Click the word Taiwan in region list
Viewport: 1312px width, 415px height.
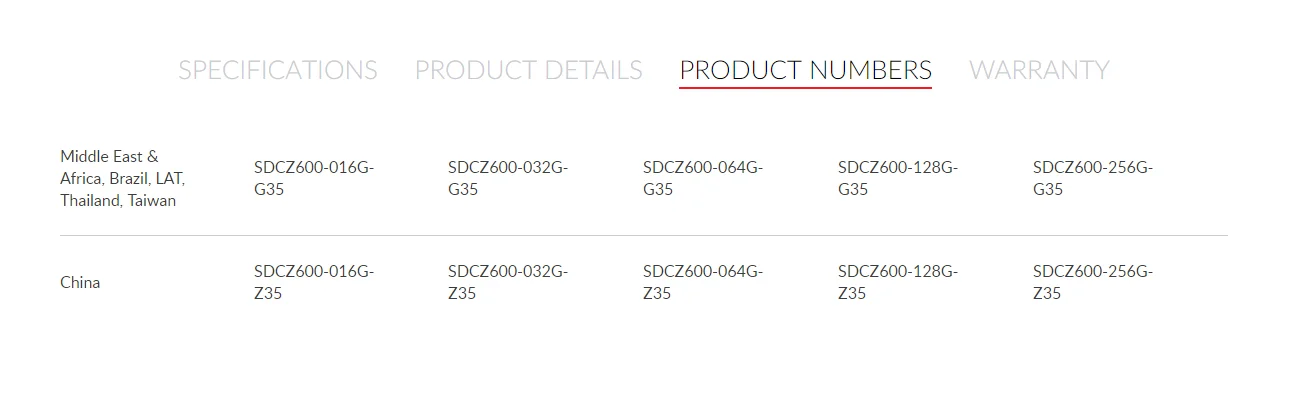coord(153,200)
